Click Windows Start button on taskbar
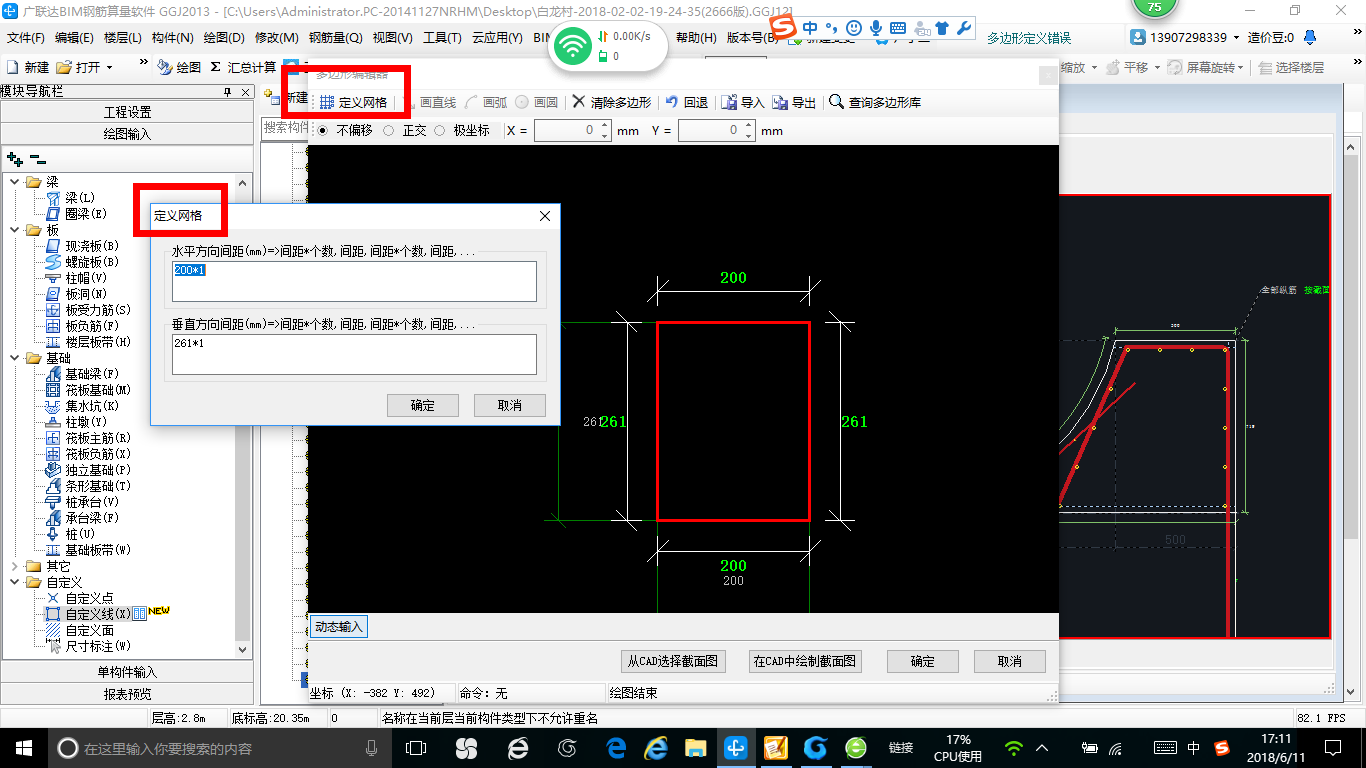 [x=23, y=747]
